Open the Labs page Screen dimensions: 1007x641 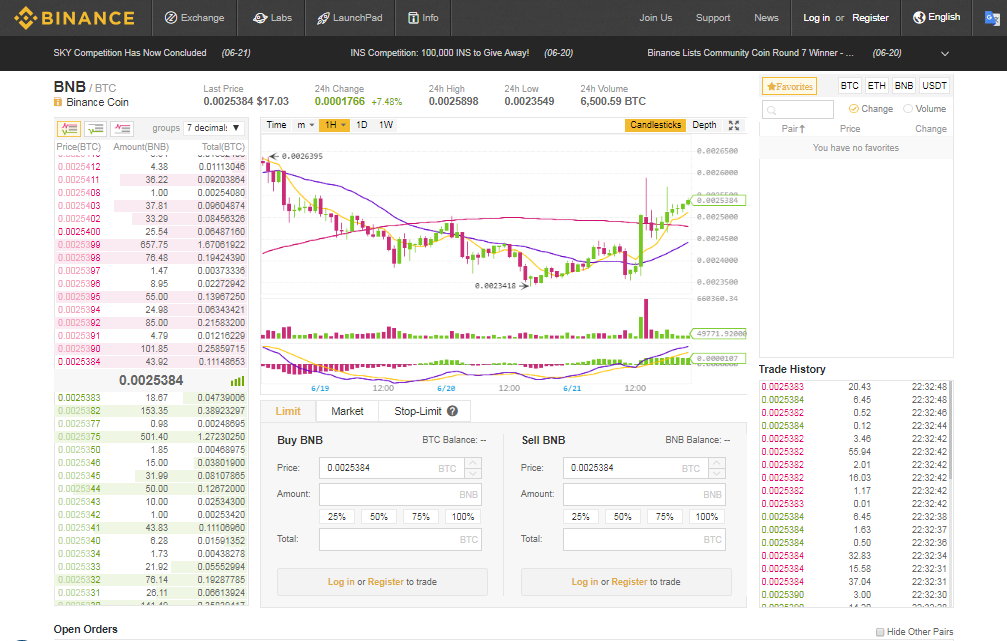[x=272, y=18]
